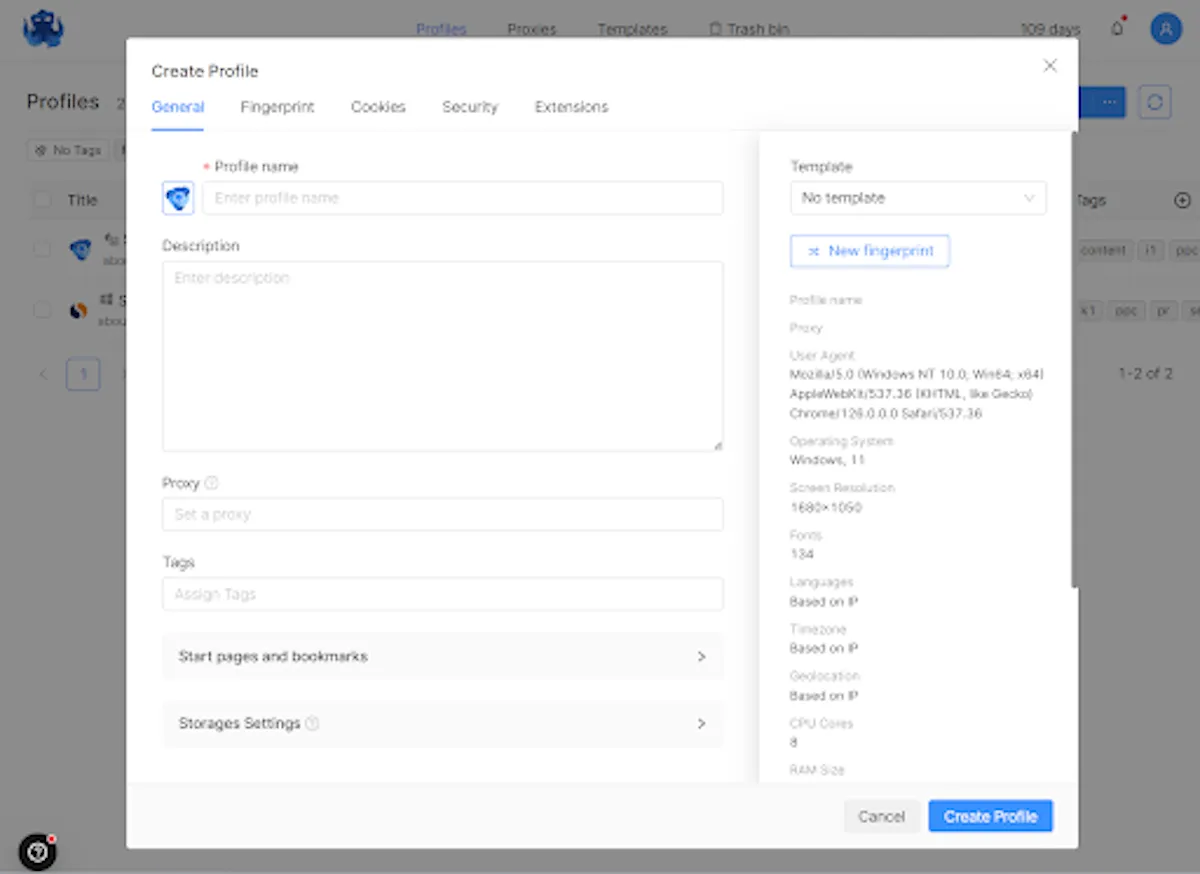Click the profile avatar icon beside name field
The width and height of the screenshot is (1200, 874).
click(178, 199)
